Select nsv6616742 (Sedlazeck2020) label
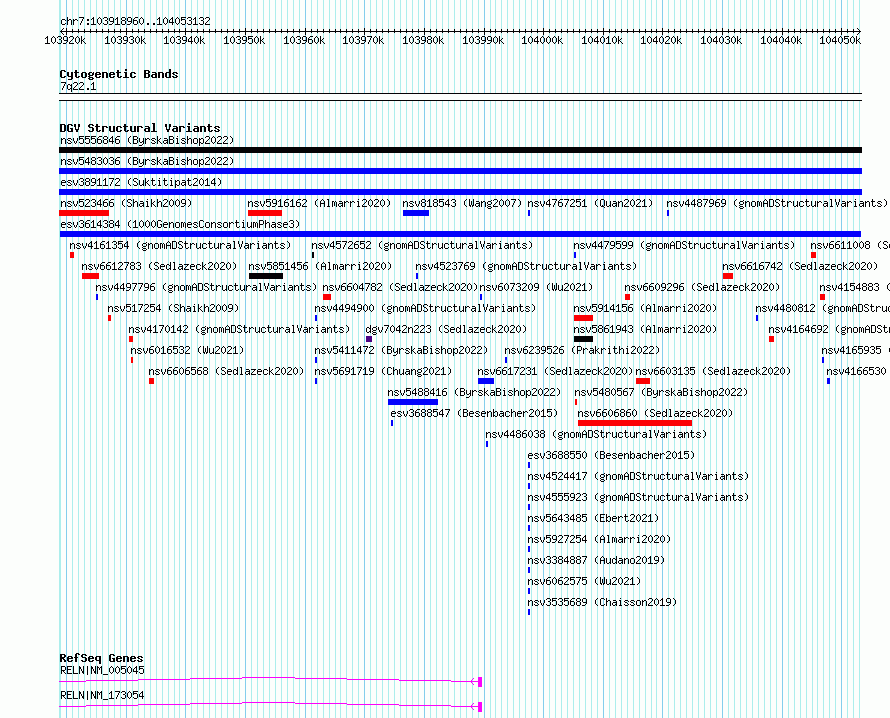Image resolution: width=890 pixels, height=718 pixels. click(800, 266)
